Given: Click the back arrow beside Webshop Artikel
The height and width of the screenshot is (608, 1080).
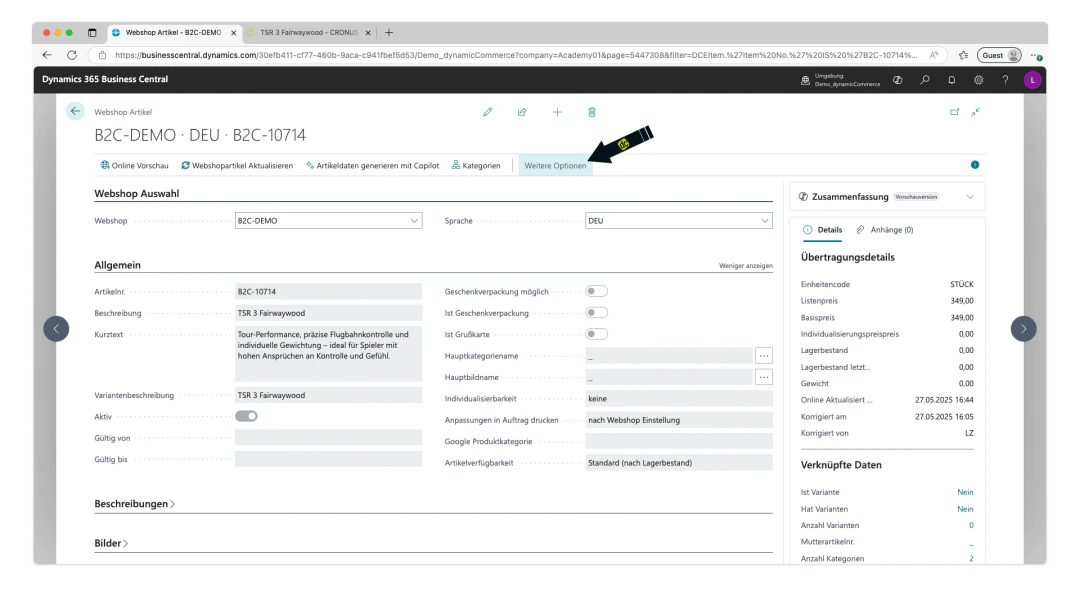Looking at the screenshot, I should click(x=75, y=111).
